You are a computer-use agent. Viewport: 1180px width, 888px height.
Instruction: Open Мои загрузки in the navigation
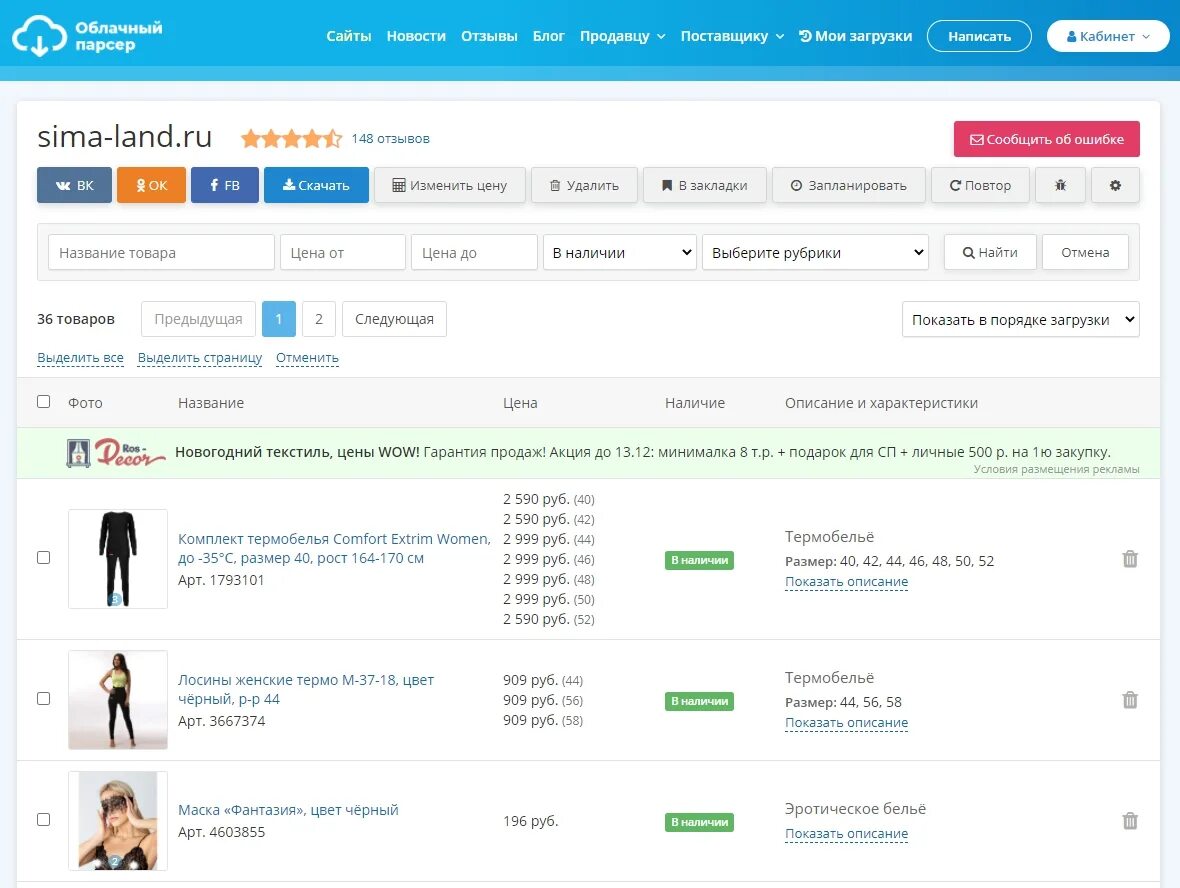click(856, 36)
